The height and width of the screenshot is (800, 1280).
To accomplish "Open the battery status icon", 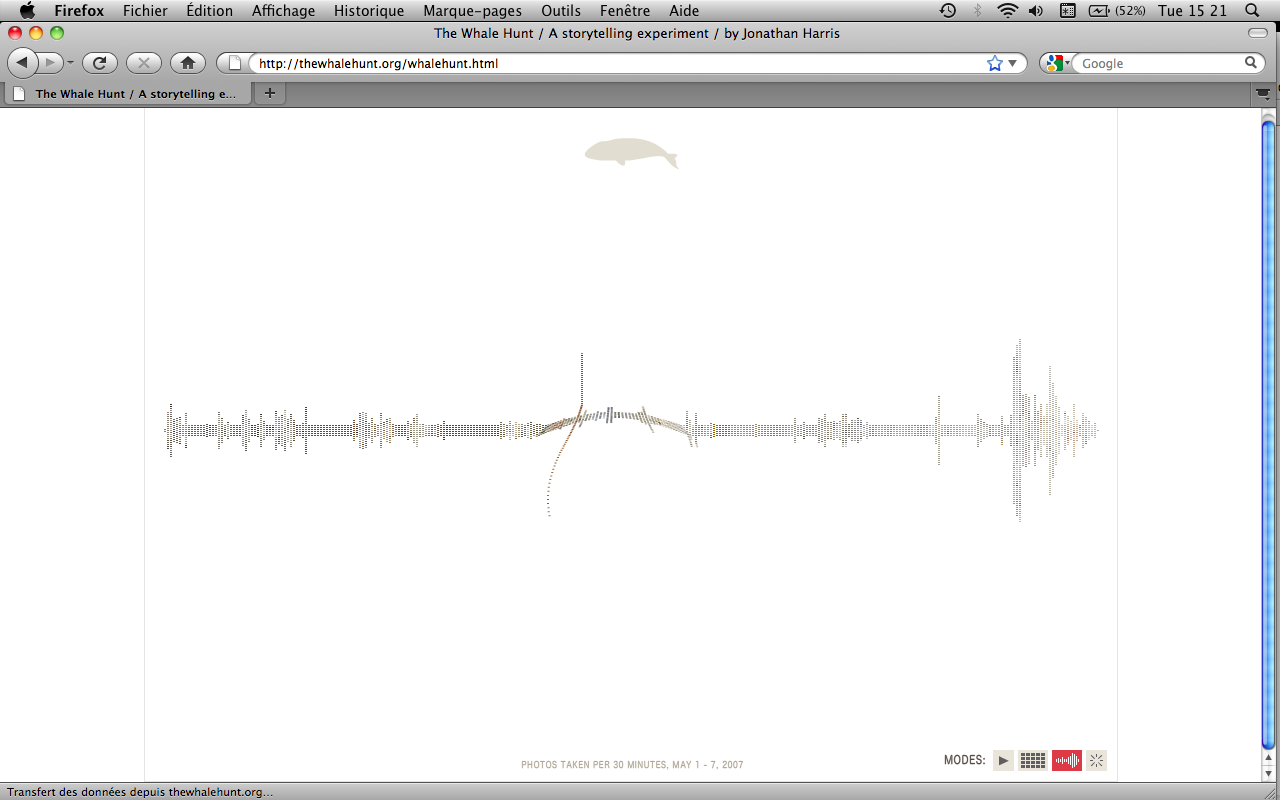I will (x=1098, y=11).
